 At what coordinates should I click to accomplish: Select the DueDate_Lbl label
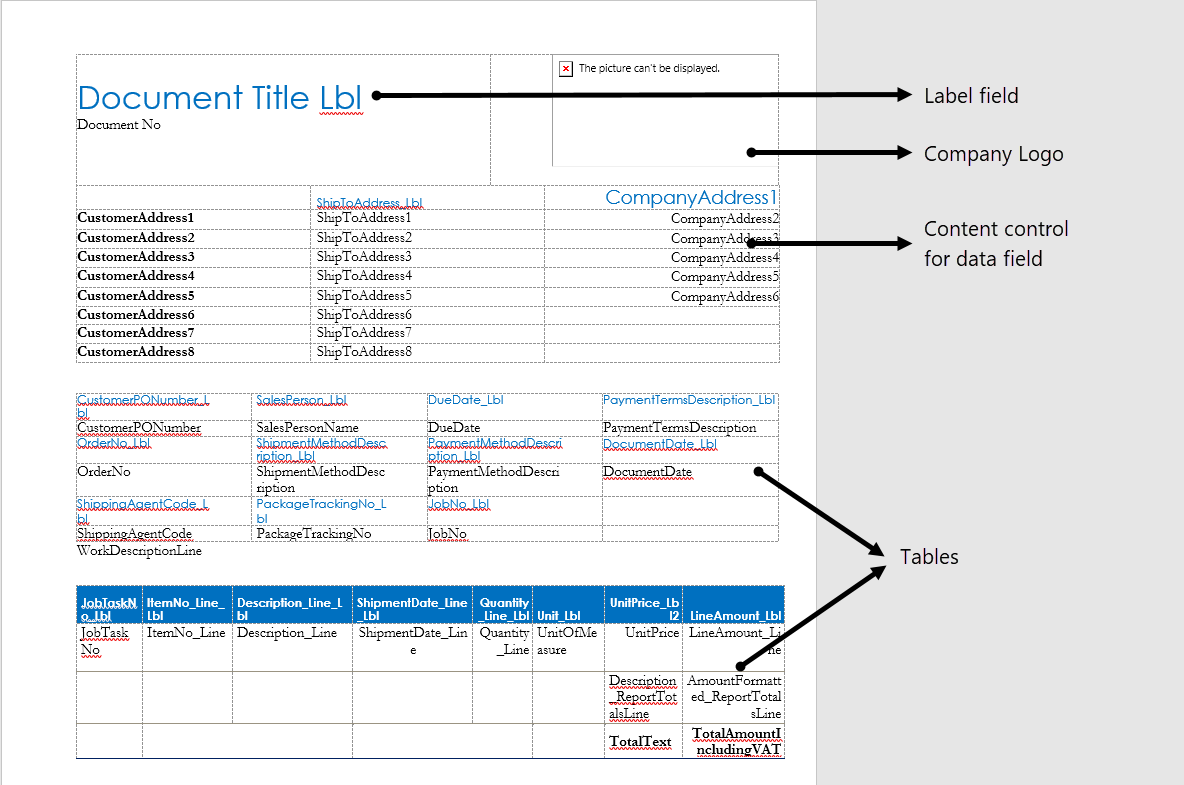click(464, 399)
